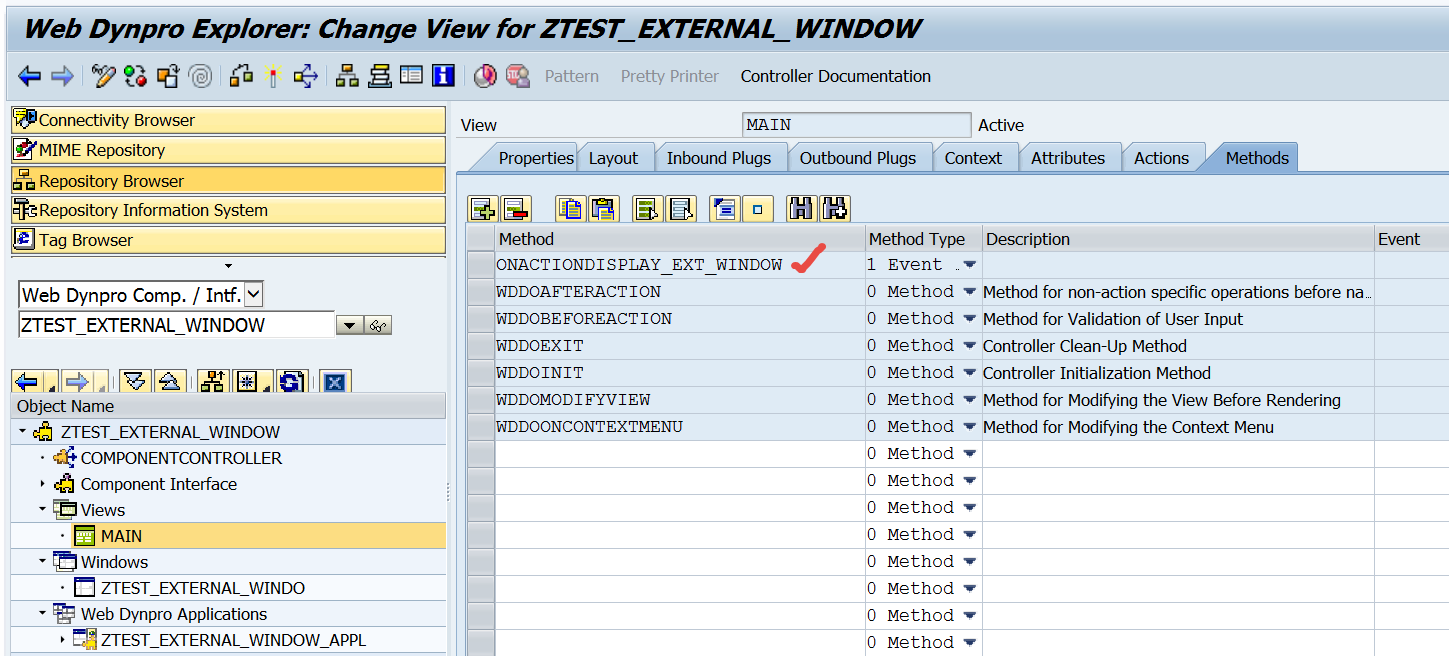Screen dimensions: 1449x656
Task: Collapse the Views tree node
Action: point(43,510)
